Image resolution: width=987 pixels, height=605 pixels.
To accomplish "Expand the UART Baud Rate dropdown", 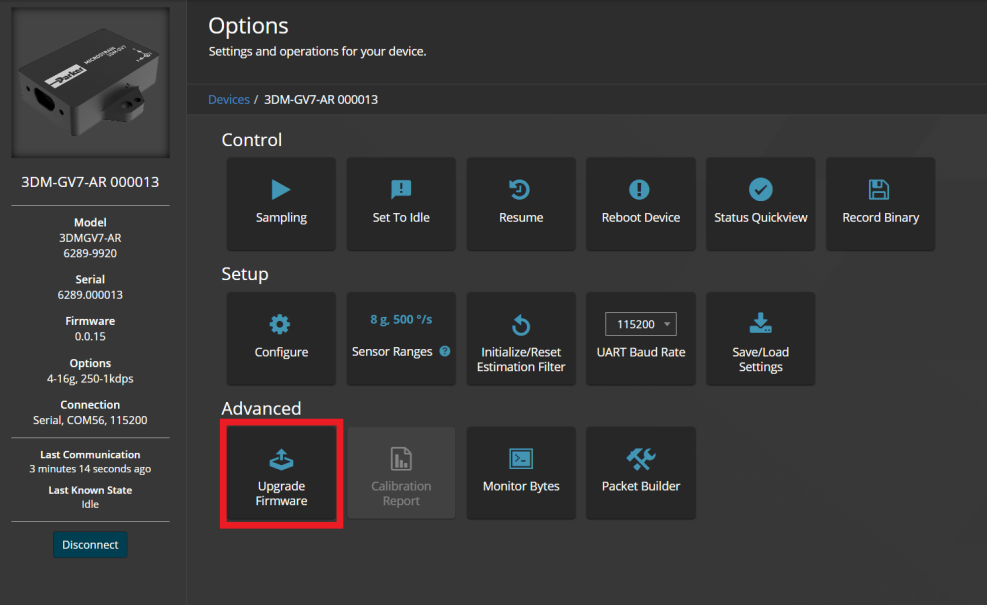I will point(641,324).
